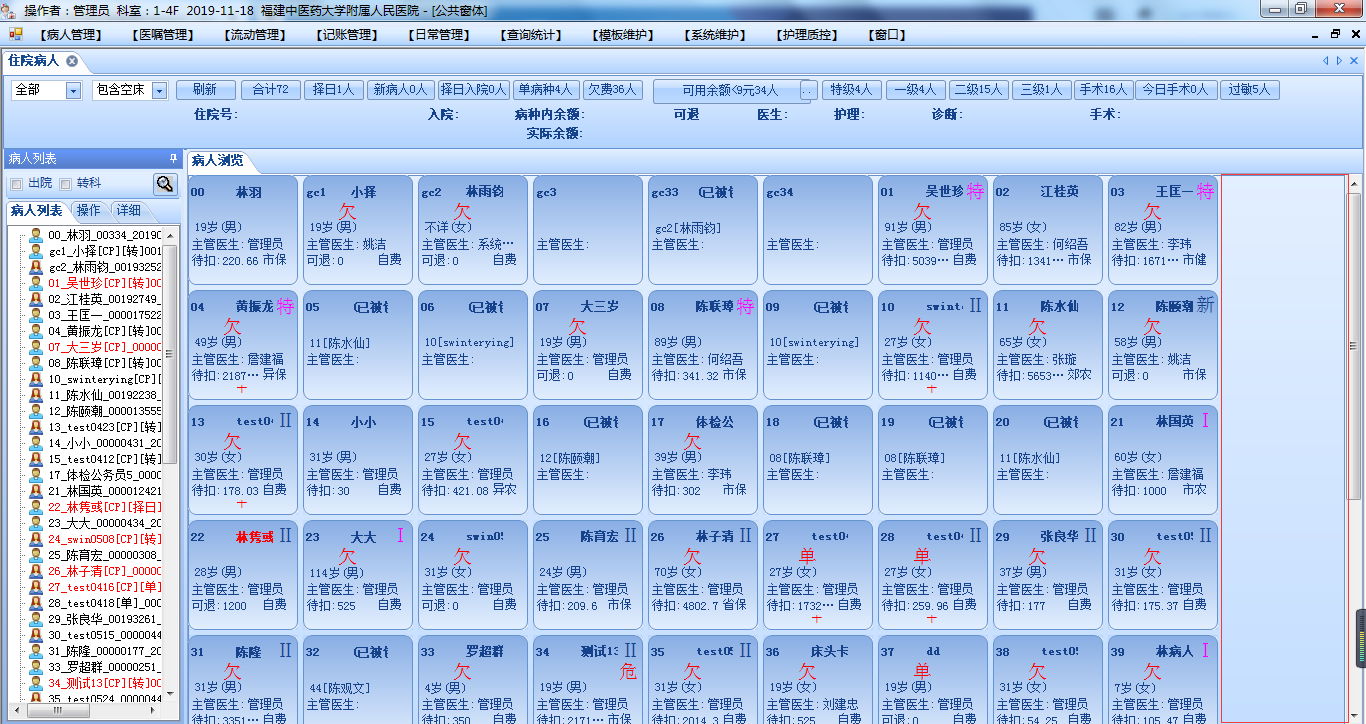Click the 合计72 button
Viewport: 1366px width, 724px height.
point(270,90)
